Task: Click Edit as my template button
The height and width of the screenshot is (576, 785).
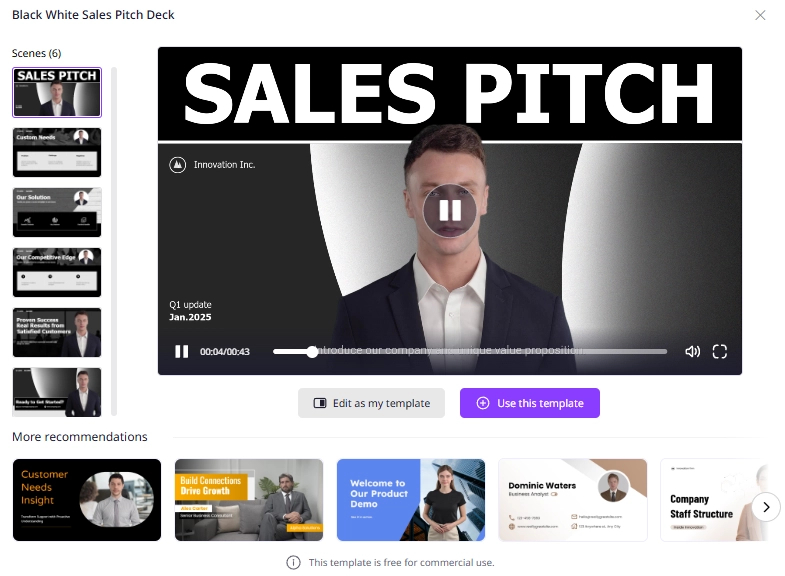Action: [371, 403]
